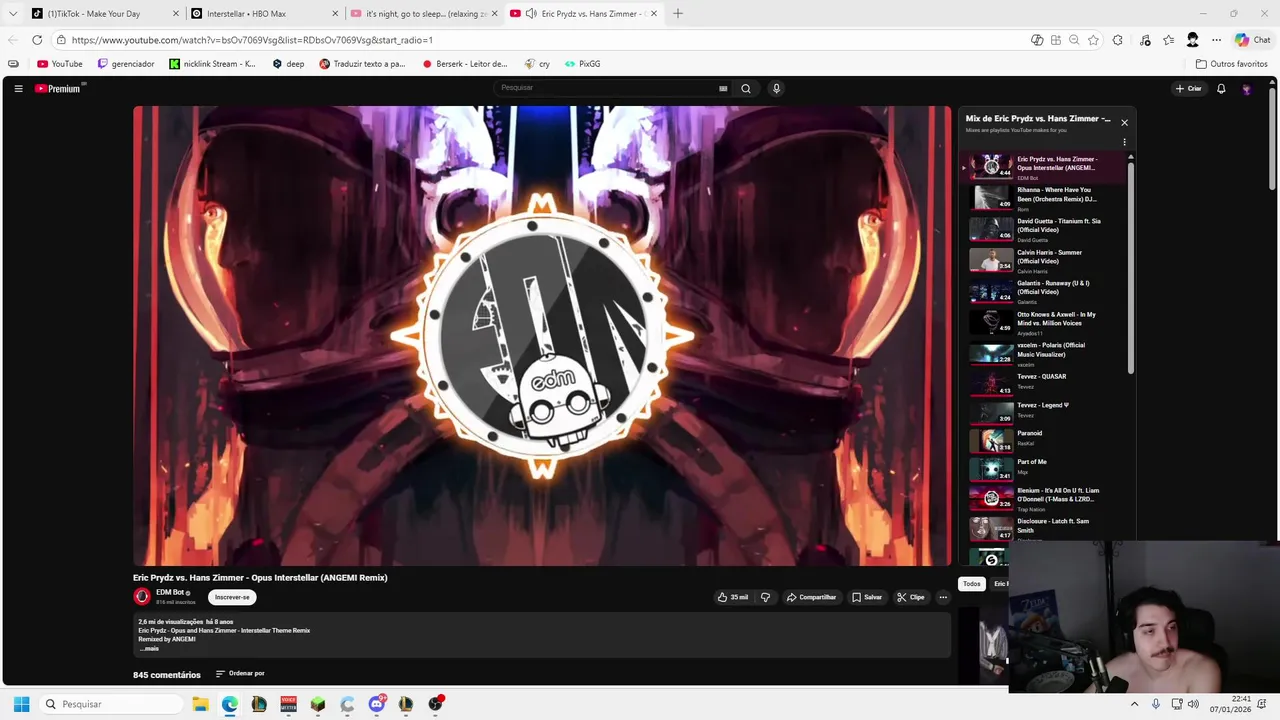Click the Windows taskbar Pesquisar search box

coord(110,704)
